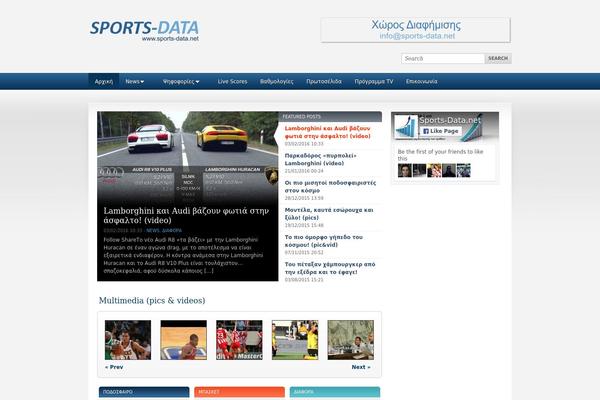The image size is (600, 400).
Task: Click the first friend avatar in Facebook widget
Action: tap(404, 170)
